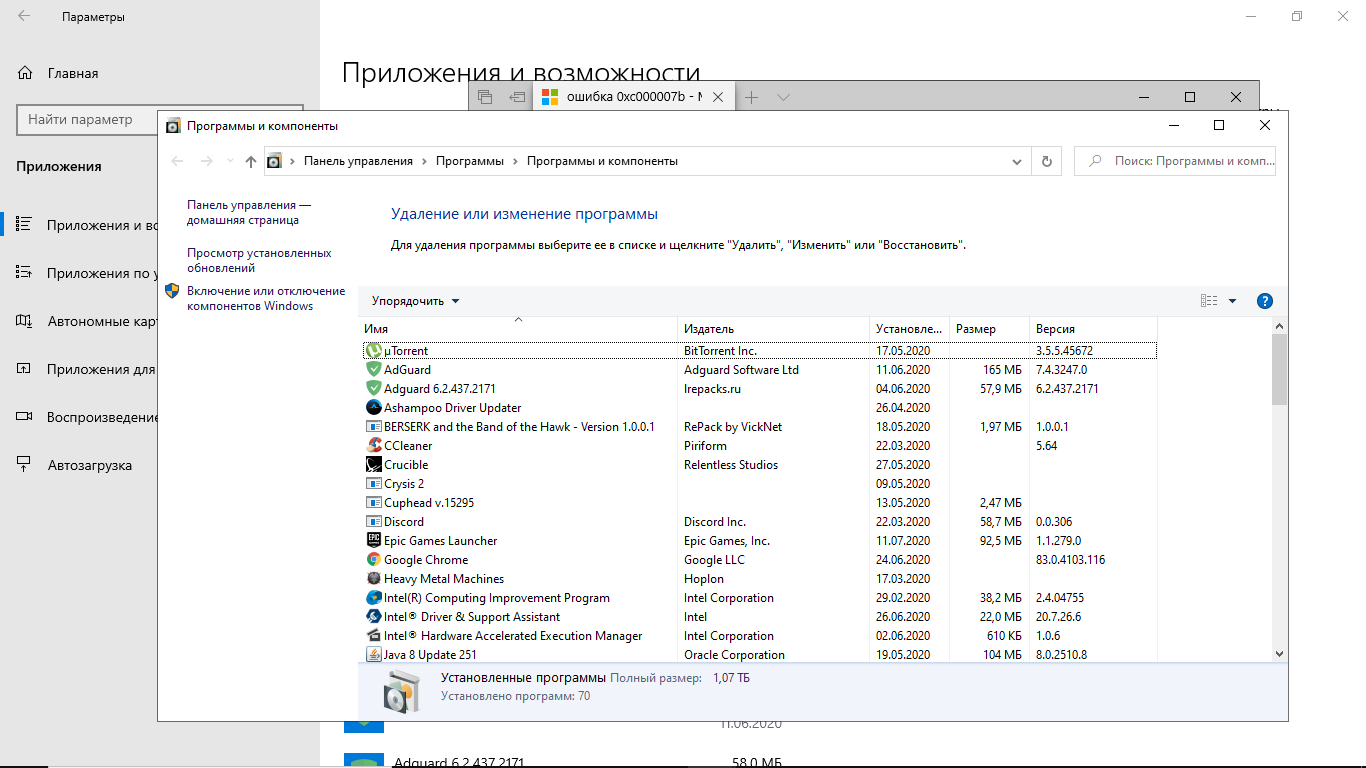This screenshot has width=1366, height=768.
Task: Open the Упорядочить dropdown menu
Action: tap(416, 301)
